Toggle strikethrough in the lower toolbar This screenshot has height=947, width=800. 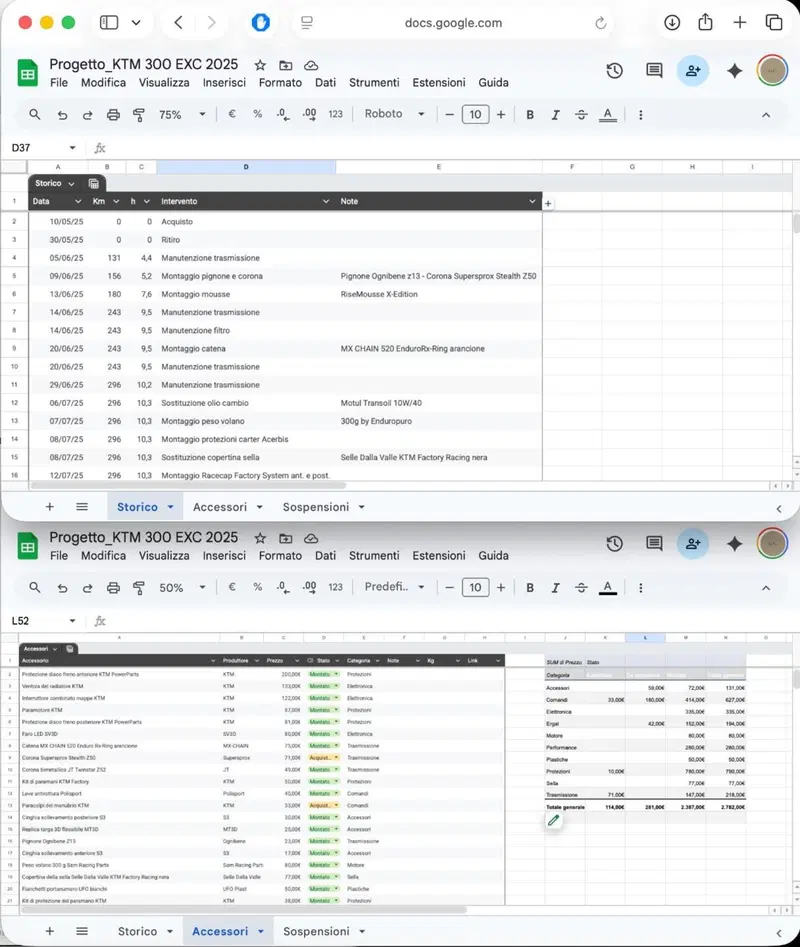pyautogui.click(x=581, y=588)
